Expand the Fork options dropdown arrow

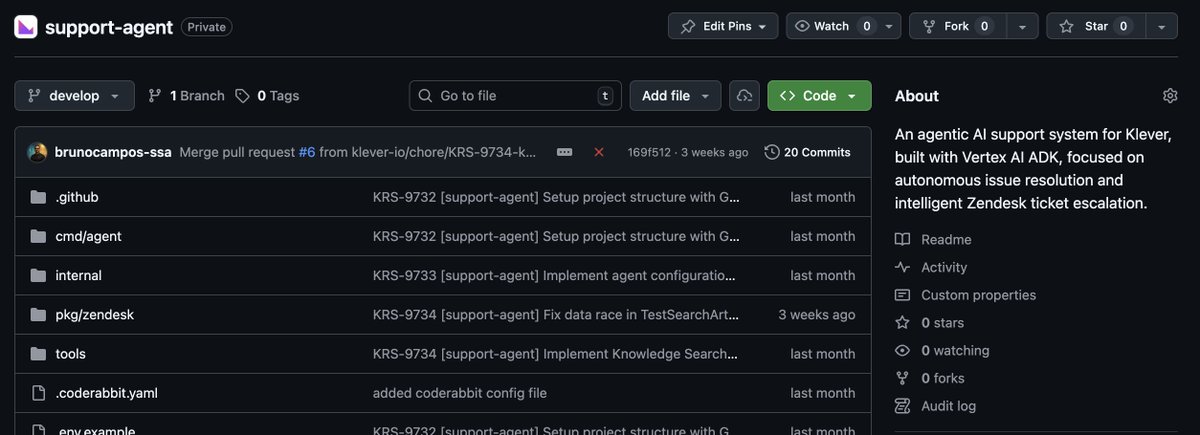click(x=1021, y=26)
